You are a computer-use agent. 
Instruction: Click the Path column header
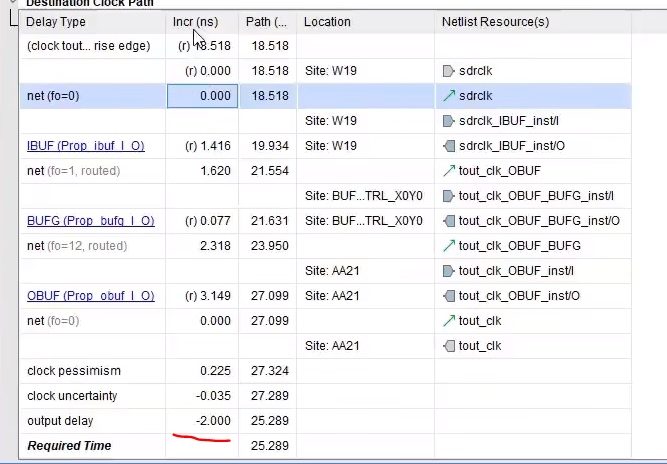tap(268, 22)
